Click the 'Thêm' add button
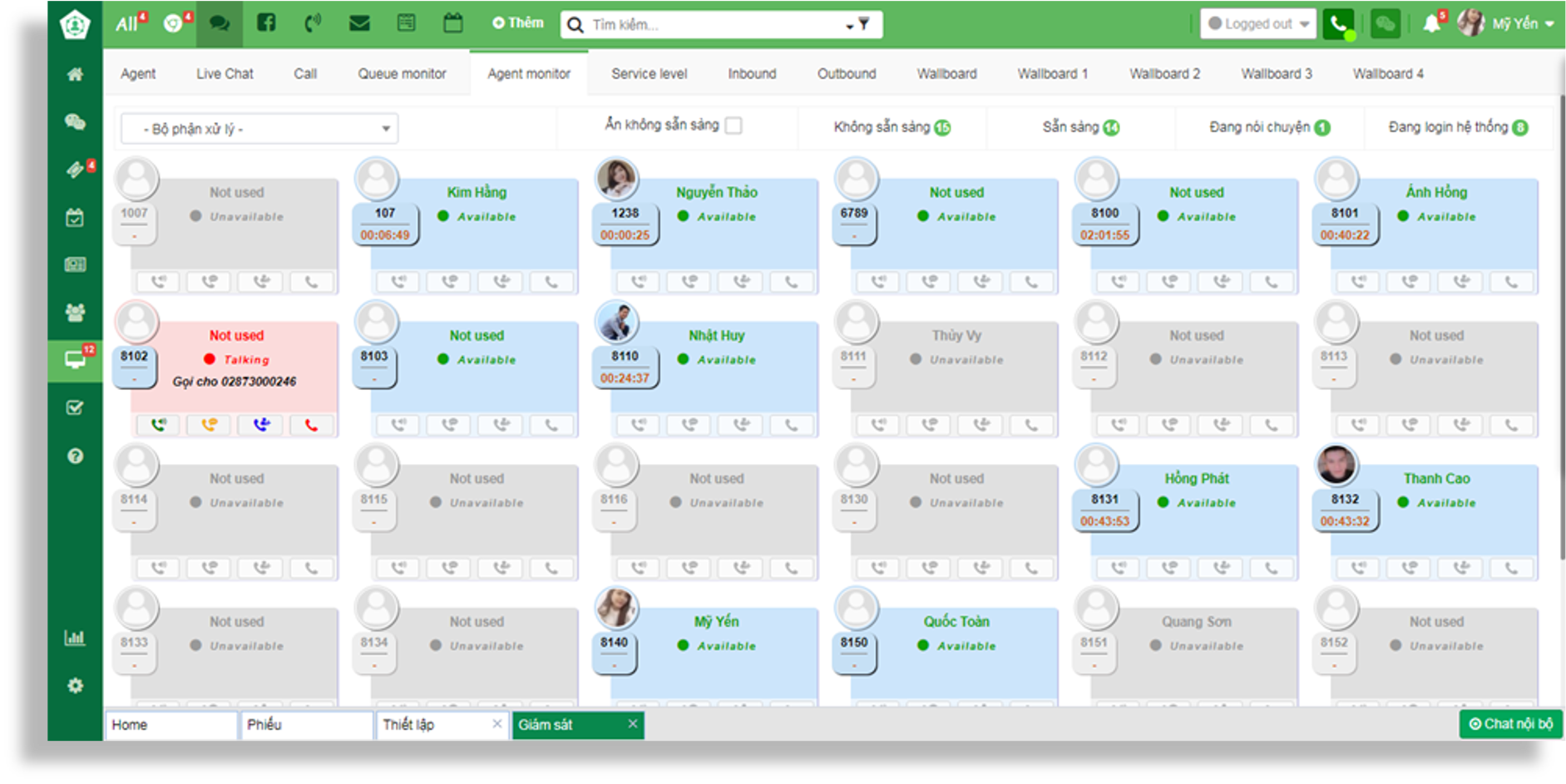Image resolution: width=1566 pixels, height=784 pixels. [x=517, y=23]
